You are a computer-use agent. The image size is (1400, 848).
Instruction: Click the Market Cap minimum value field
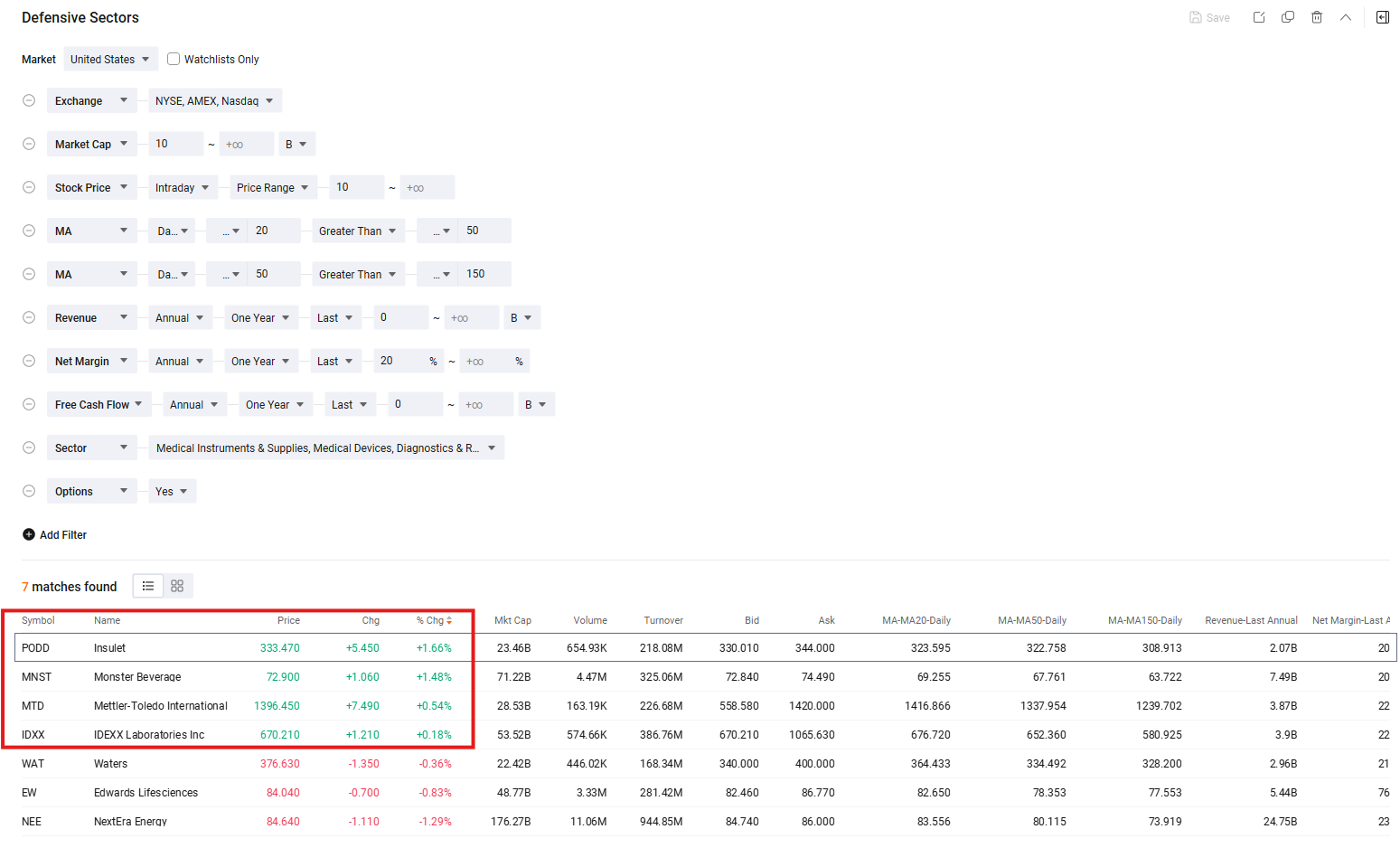pyautogui.click(x=176, y=144)
